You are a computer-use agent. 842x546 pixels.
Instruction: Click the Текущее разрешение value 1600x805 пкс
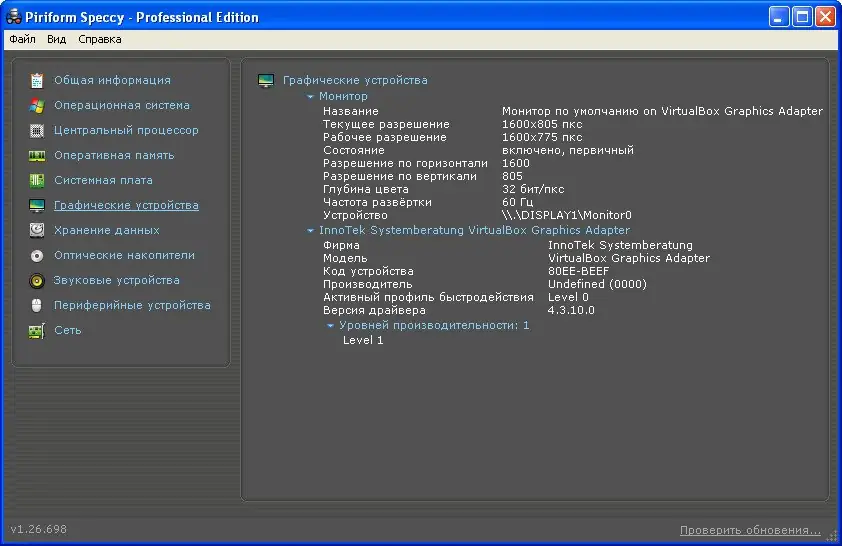pos(542,124)
